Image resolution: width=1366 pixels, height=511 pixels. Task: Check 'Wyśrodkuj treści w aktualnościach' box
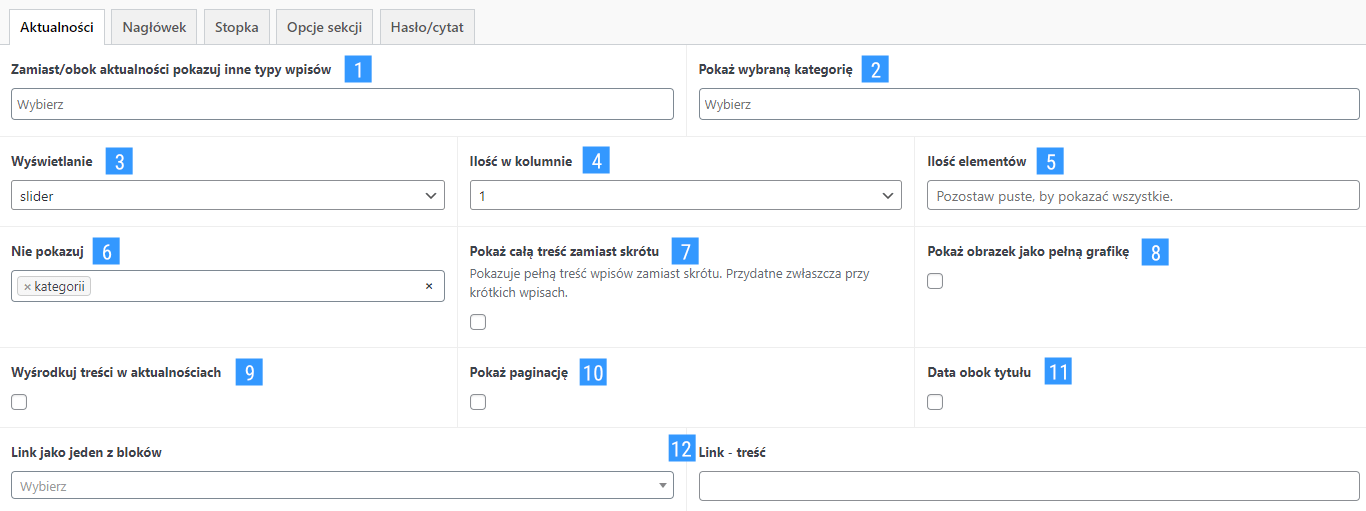19,402
